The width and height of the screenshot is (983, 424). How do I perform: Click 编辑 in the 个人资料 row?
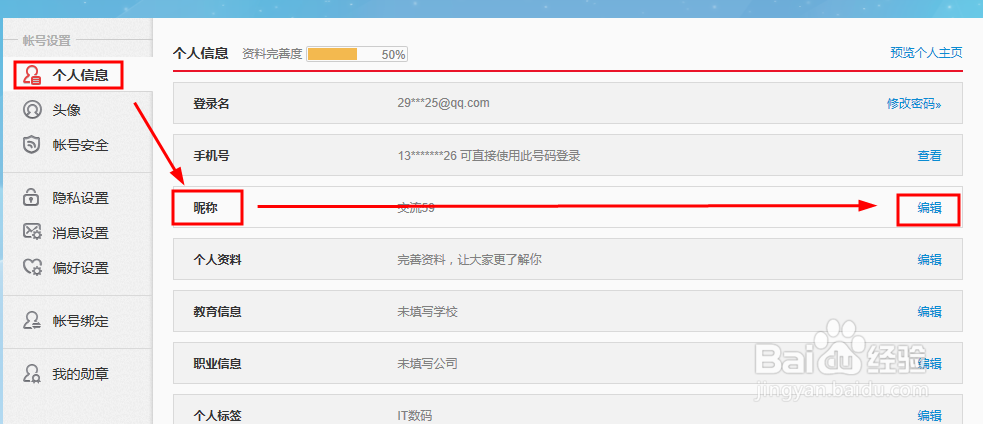click(x=930, y=259)
